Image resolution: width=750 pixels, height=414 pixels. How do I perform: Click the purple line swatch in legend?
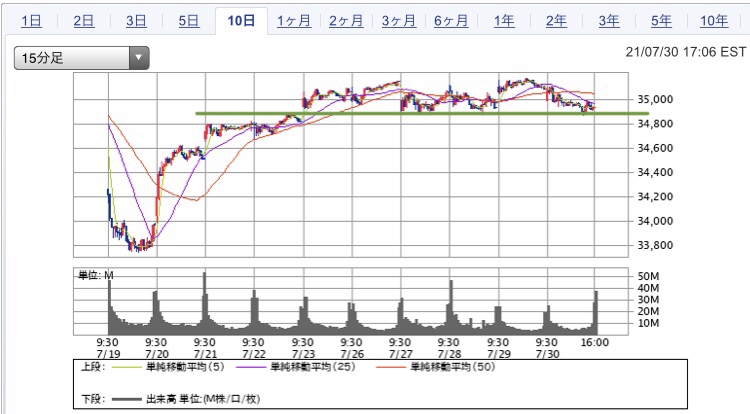[251, 368]
